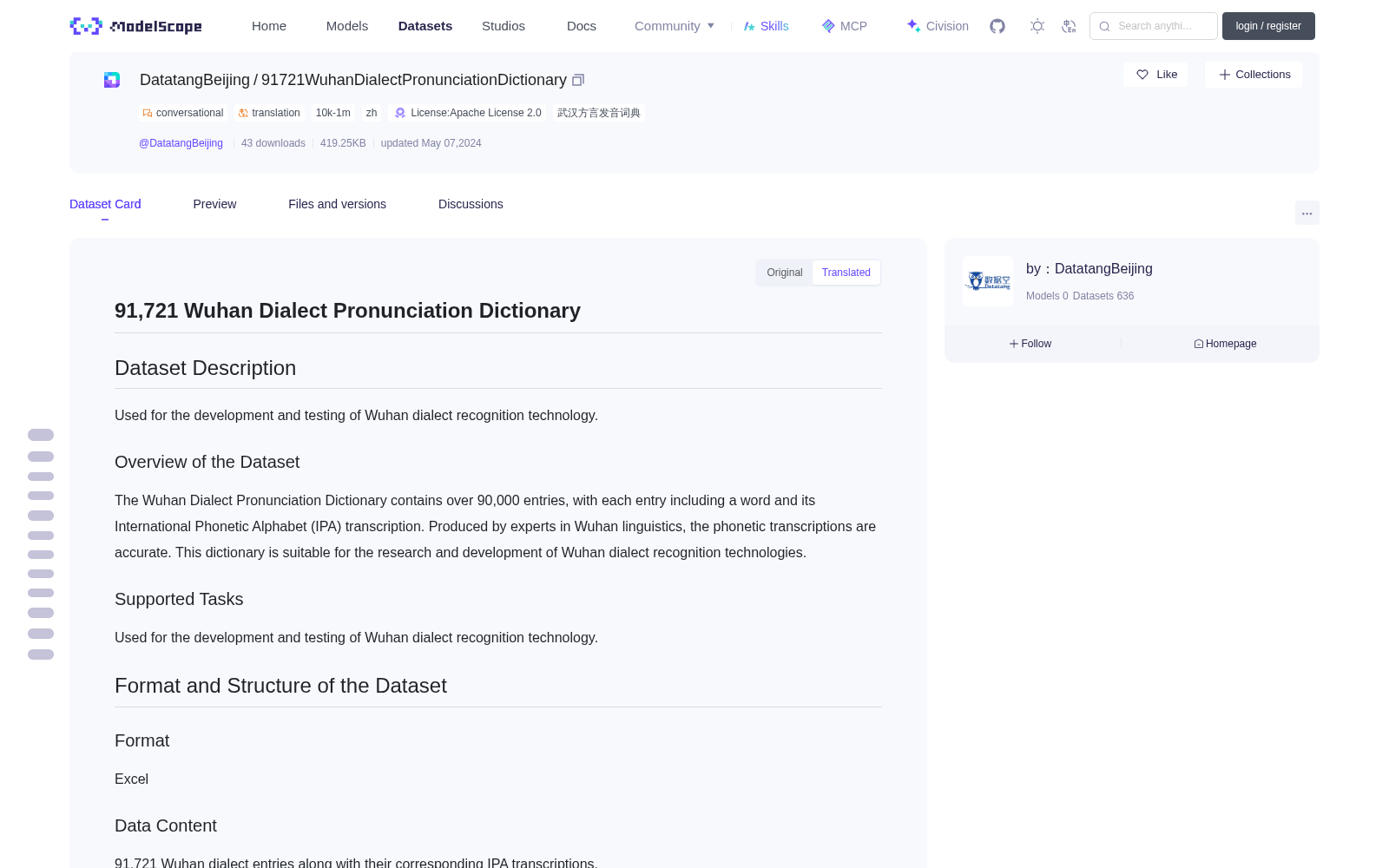Click the translation task tag

[269, 113]
